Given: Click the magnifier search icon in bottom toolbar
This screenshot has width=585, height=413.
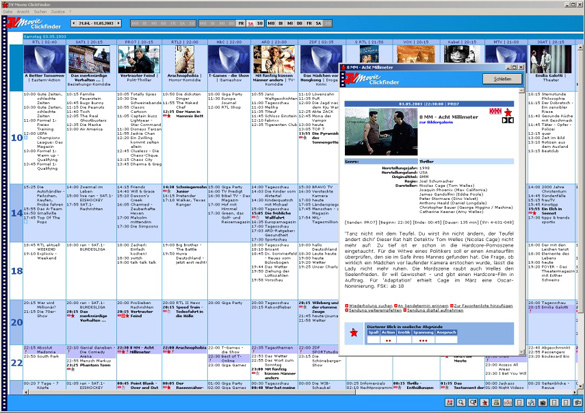Looking at the screenshot, I should [x=461, y=402].
